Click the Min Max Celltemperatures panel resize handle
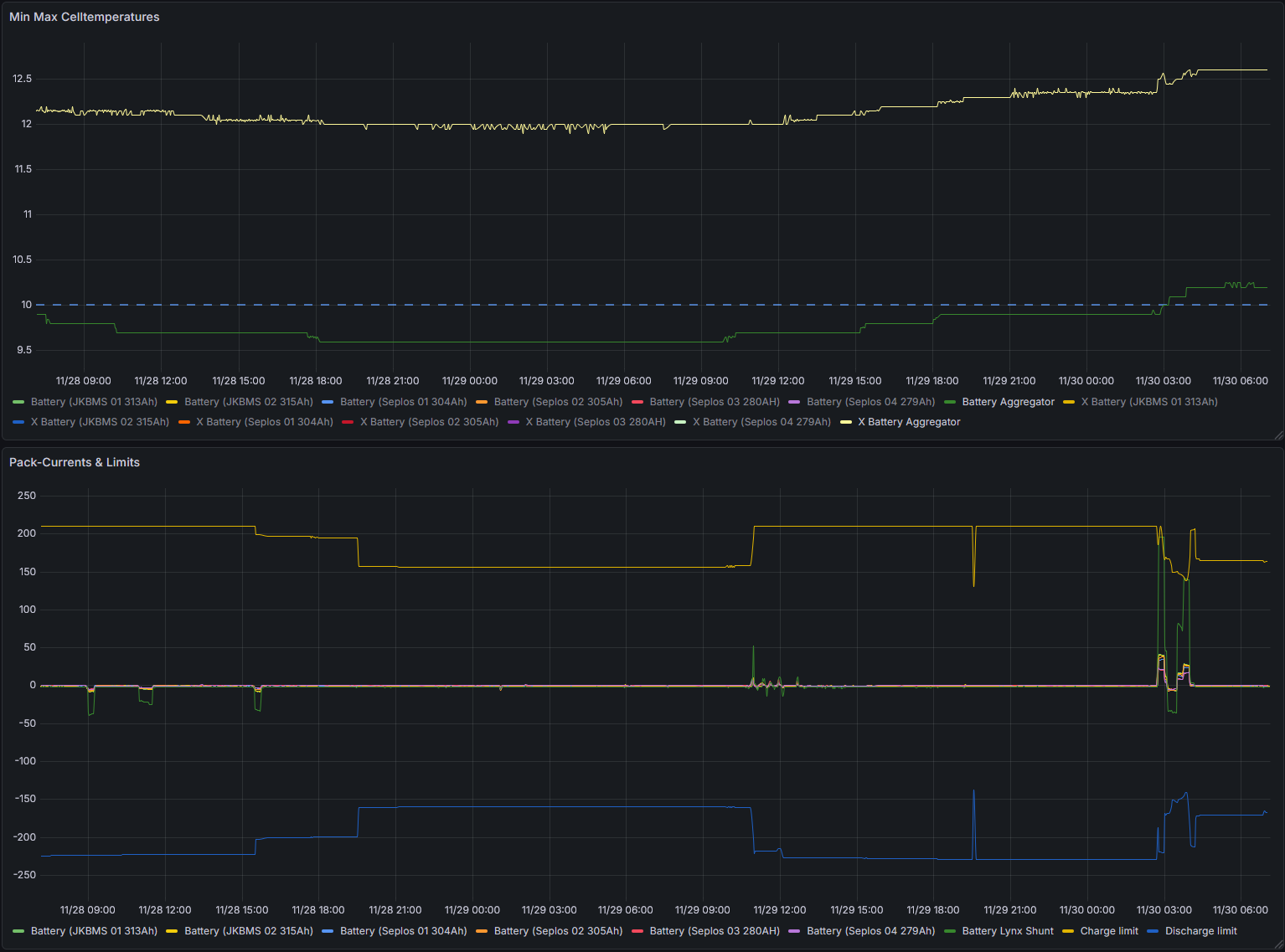 pyautogui.click(x=1277, y=434)
